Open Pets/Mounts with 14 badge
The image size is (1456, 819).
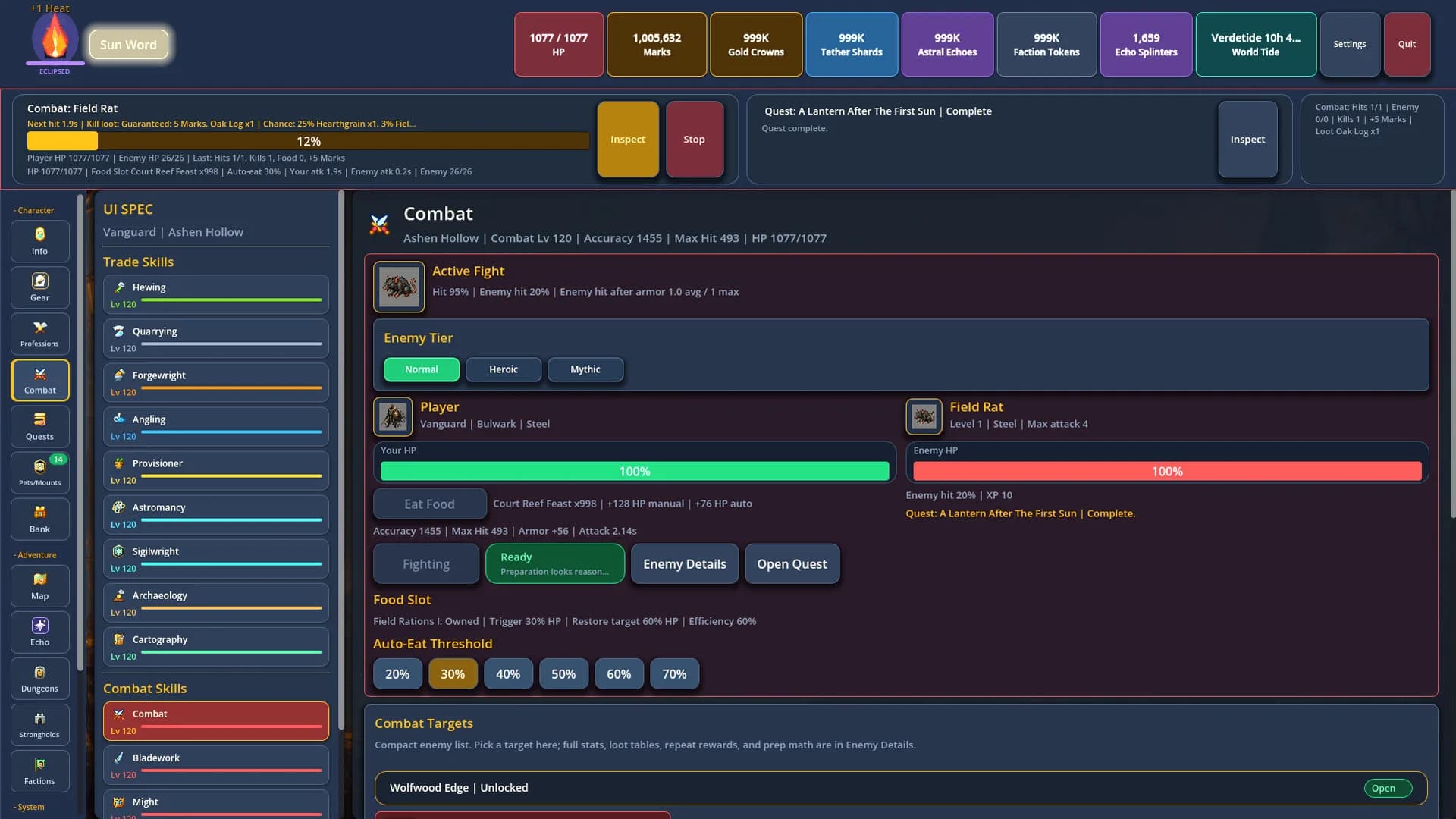point(40,472)
